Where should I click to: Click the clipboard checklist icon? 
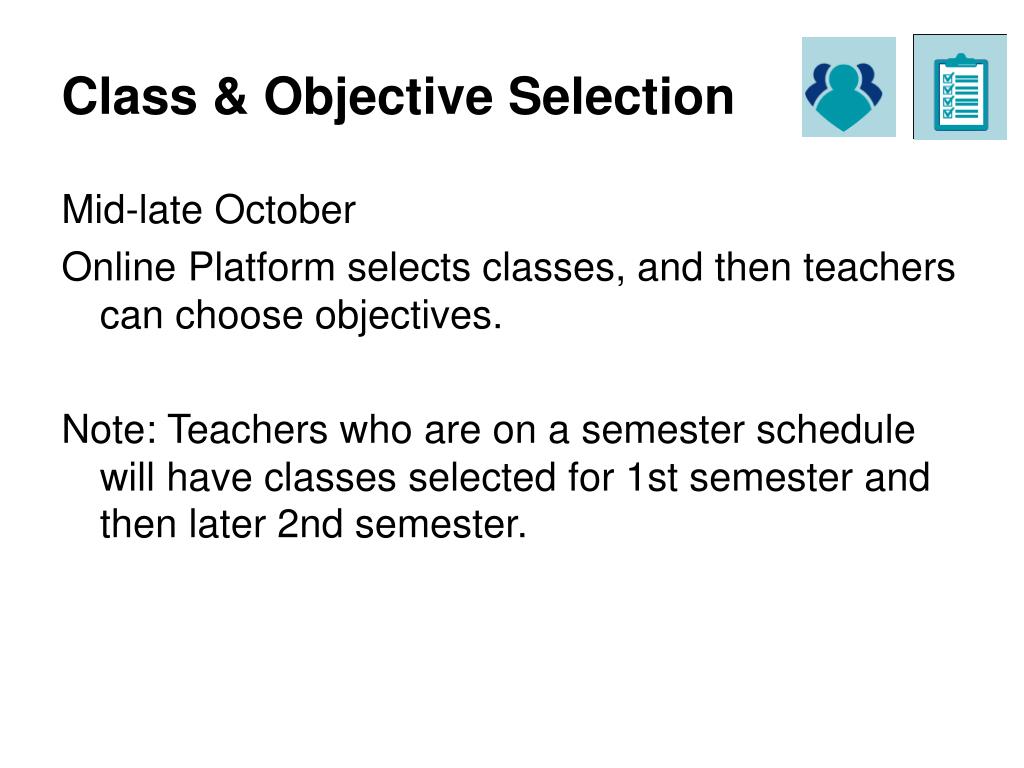tap(959, 87)
